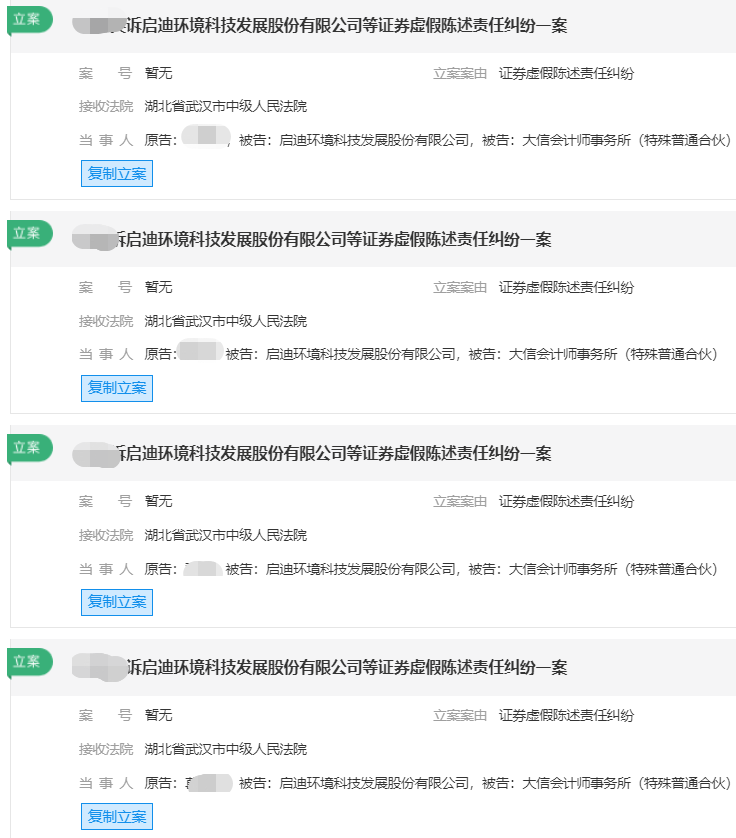736x838 pixels.
Task: Click 立案案由 label in the first card
Action: click(x=460, y=73)
